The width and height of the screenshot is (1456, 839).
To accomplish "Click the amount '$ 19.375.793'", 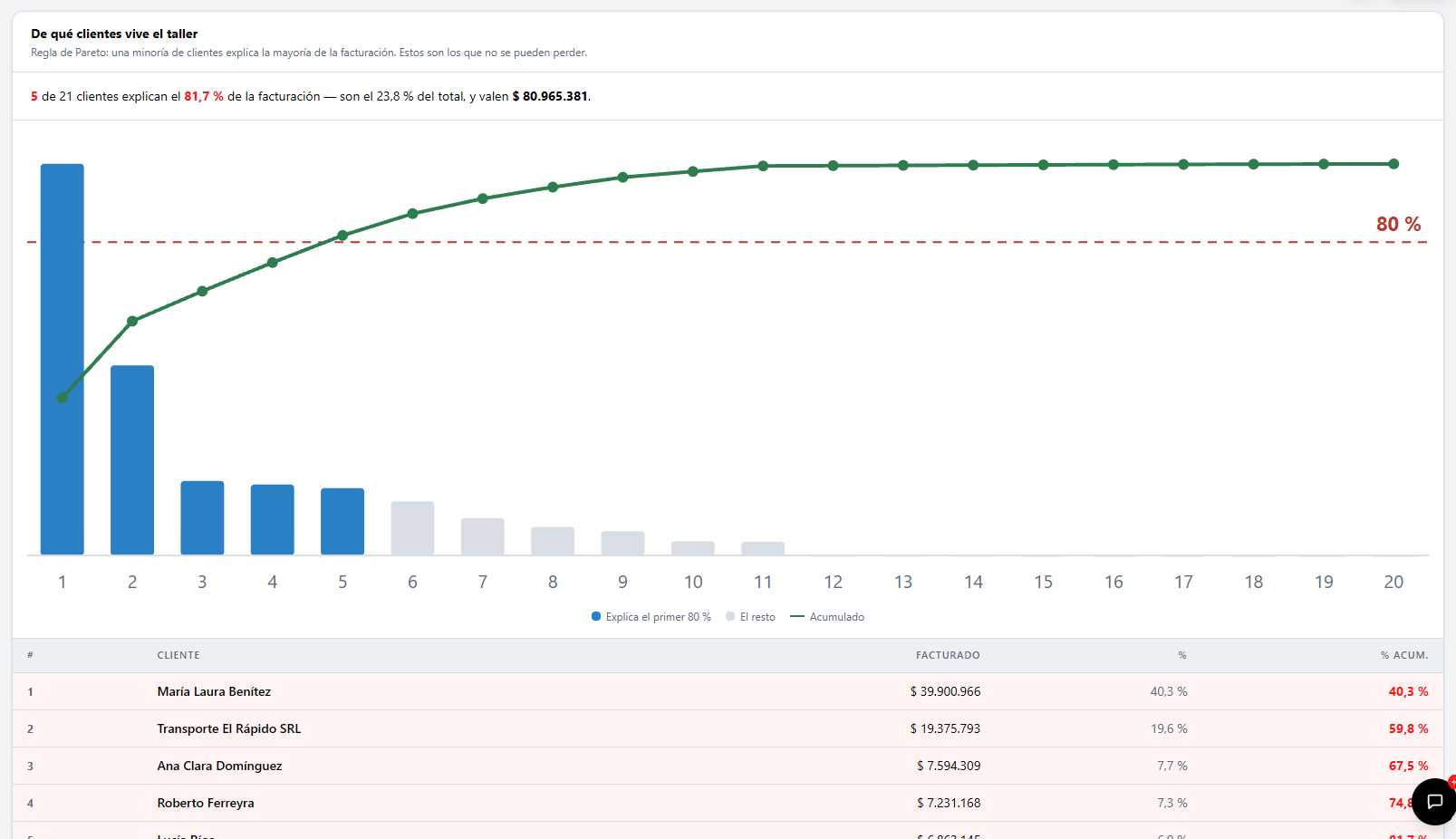I will tap(945, 728).
